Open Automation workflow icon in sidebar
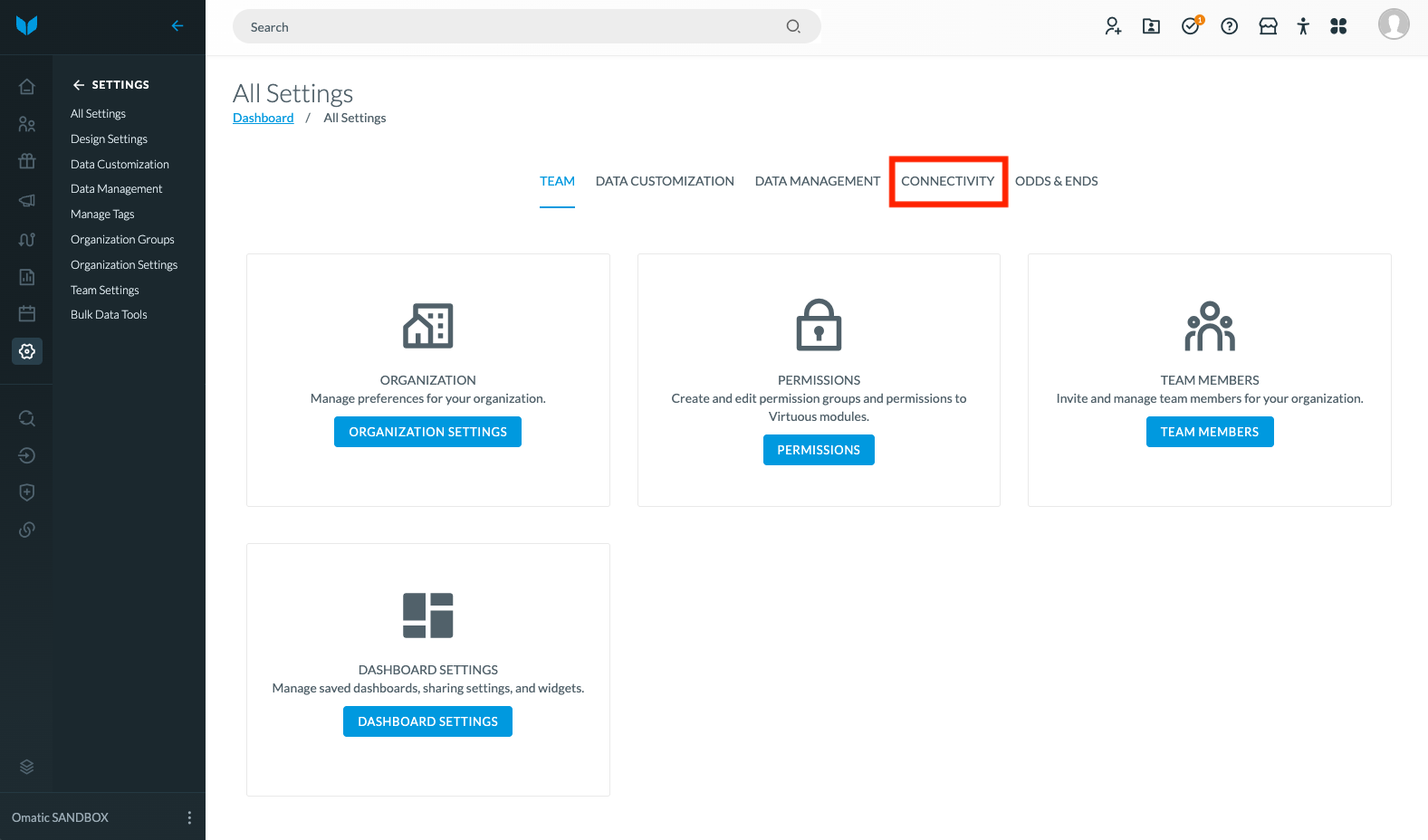Viewport: 1428px width, 840px height. 27,240
